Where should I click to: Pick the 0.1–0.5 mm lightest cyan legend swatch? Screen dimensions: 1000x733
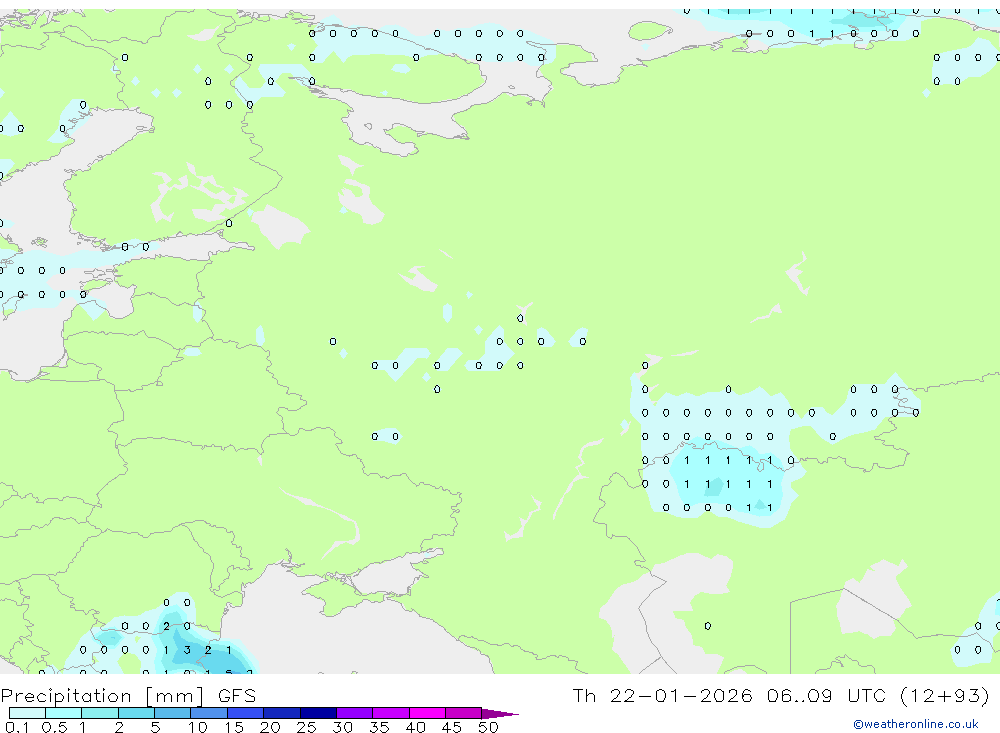pyautogui.click(x=27, y=713)
